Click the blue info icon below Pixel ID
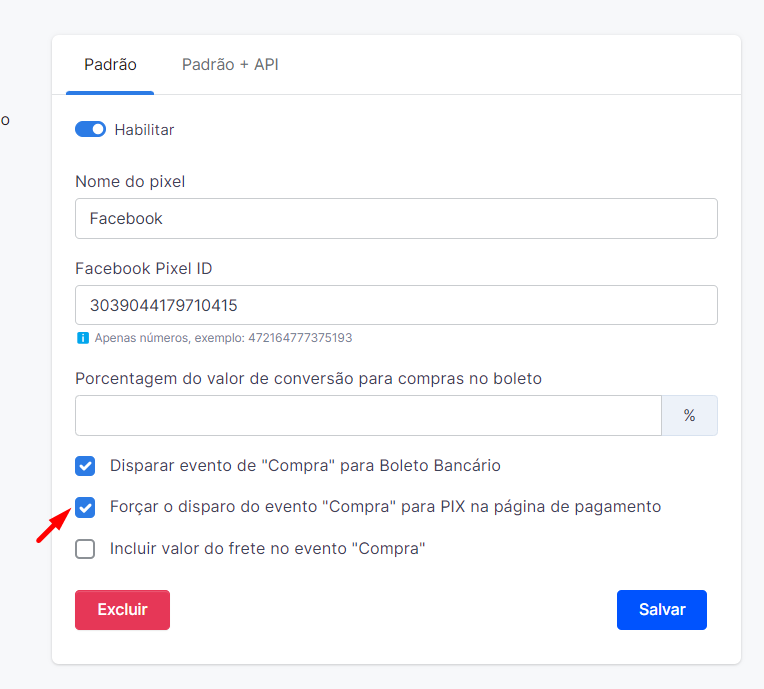This screenshot has height=689, width=764. tap(83, 338)
